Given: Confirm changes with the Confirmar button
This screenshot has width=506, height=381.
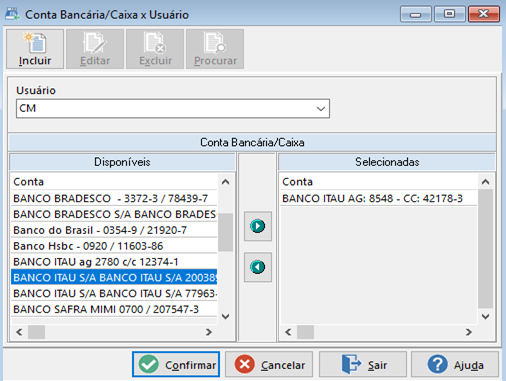Looking at the screenshot, I should pos(176,364).
